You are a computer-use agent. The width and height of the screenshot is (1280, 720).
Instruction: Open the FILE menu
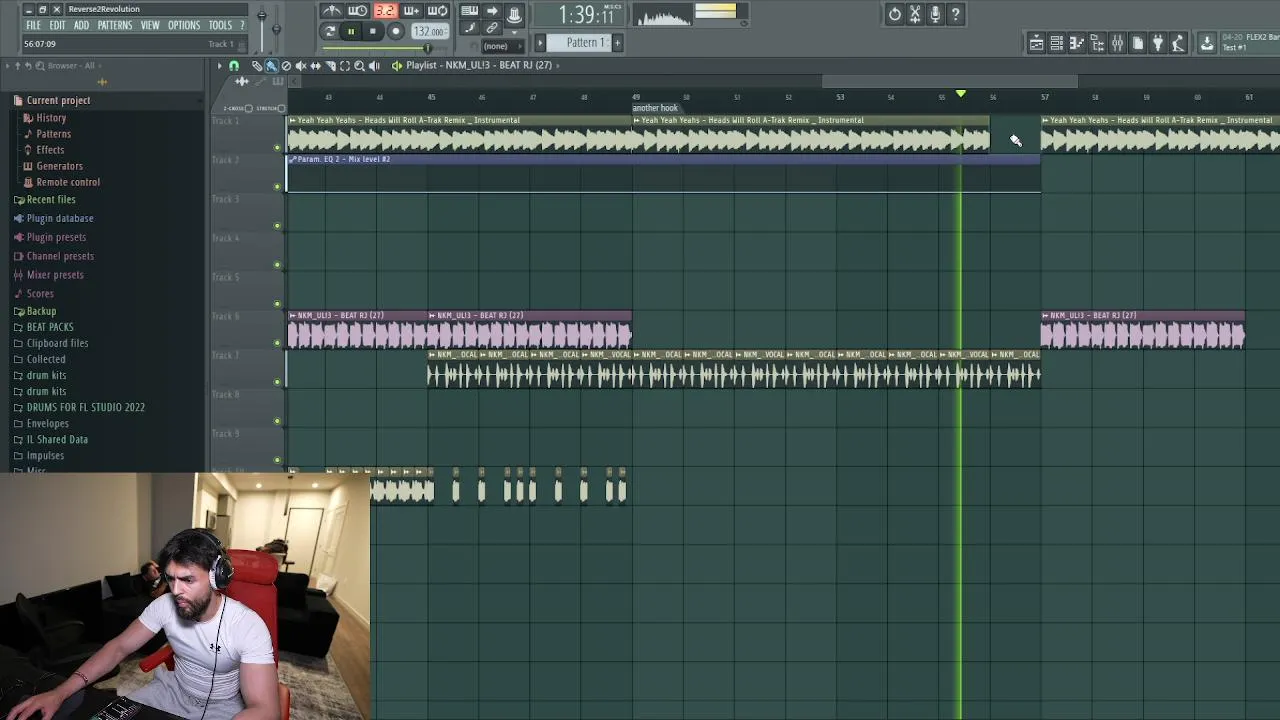(33, 25)
